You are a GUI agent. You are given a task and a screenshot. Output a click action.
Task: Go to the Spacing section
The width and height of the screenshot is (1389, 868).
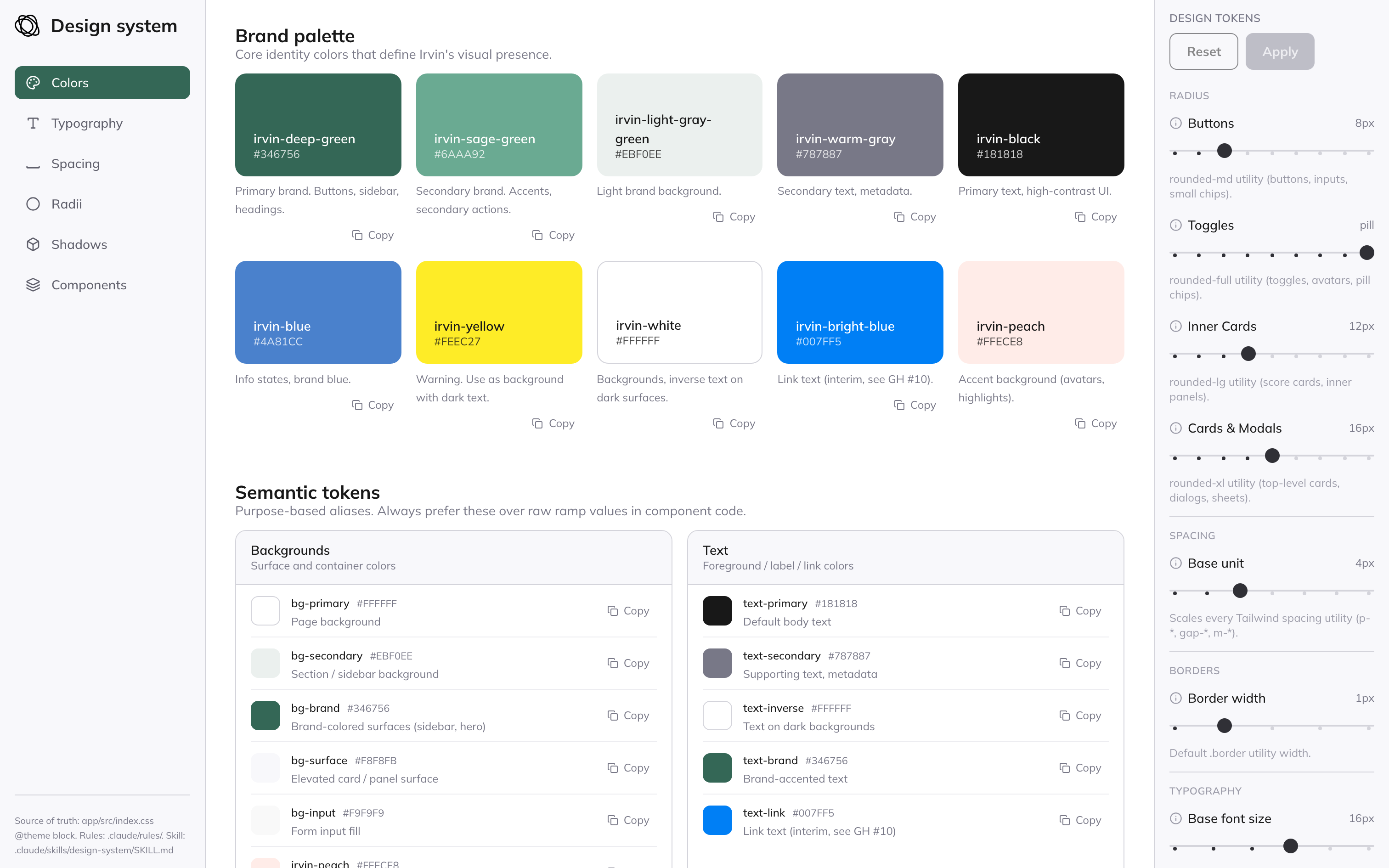pos(102,163)
